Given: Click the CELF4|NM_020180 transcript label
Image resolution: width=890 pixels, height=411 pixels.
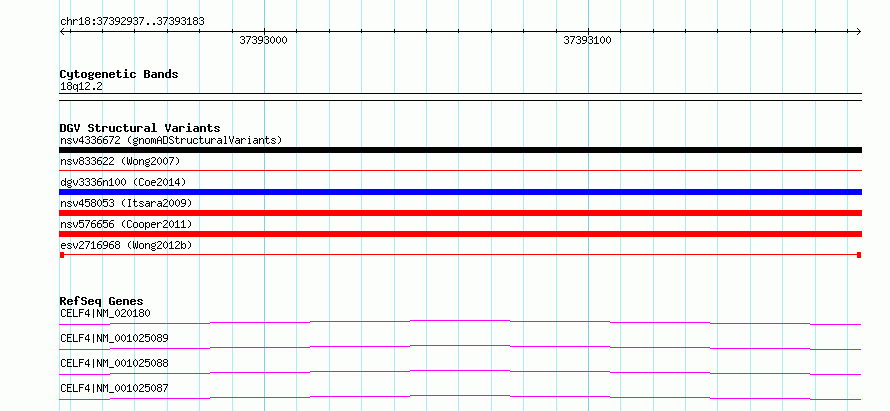Looking at the screenshot, I should pyautogui.click(x=105, y=313).
